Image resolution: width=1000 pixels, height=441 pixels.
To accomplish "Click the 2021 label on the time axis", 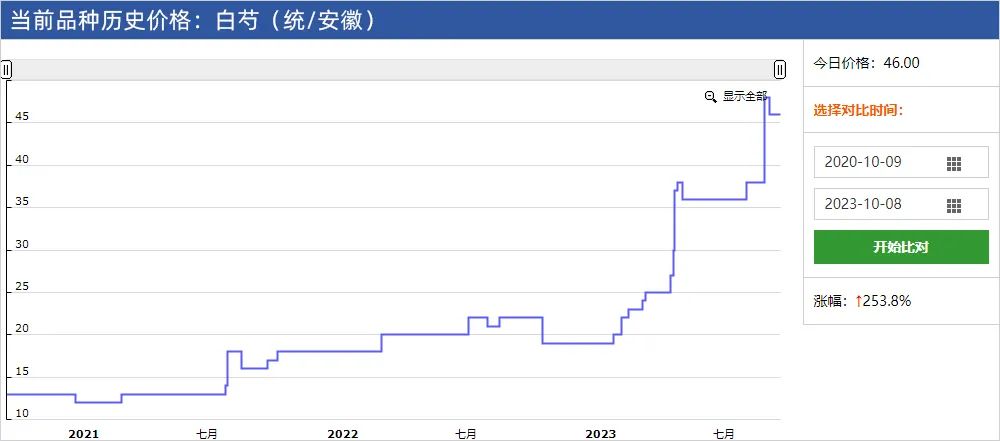I will pos(83,433).
